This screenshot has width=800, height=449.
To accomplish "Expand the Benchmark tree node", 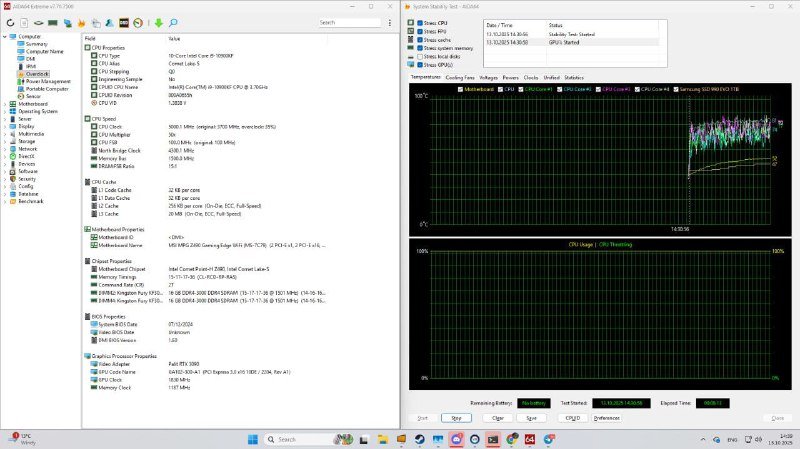I will (x=5, y=202).
